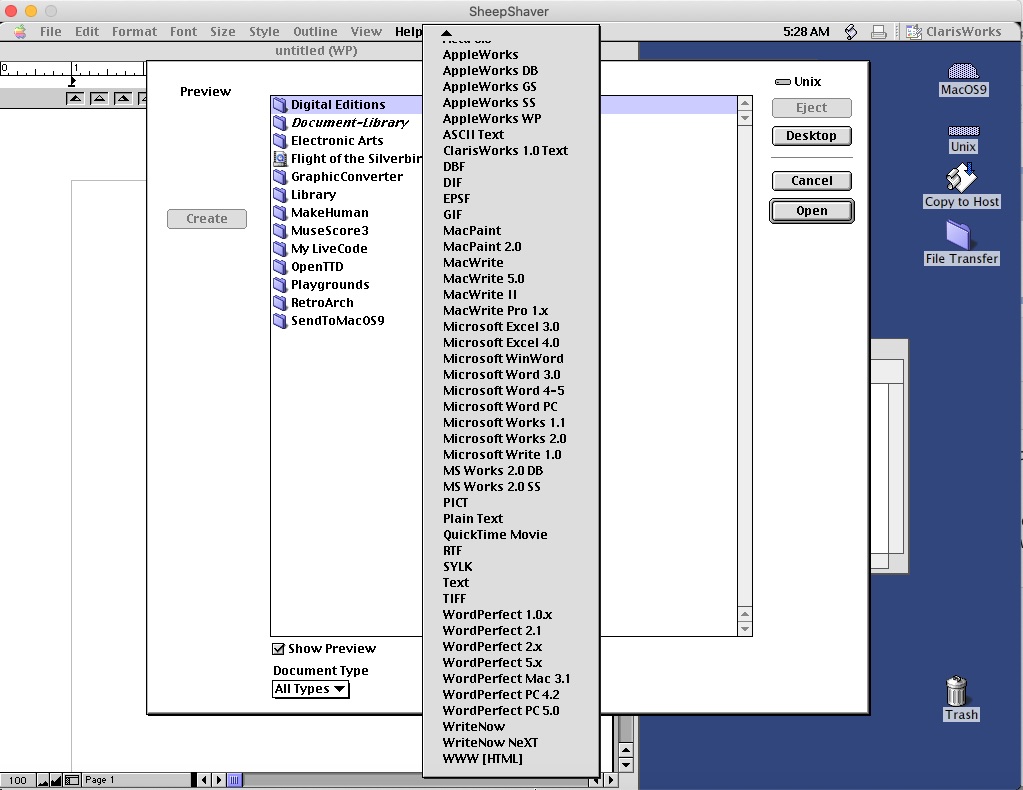The image size is (1023, 790).
Task: Open the MacOS9 disk icon on desktop
Action: (x=963, y=71)
